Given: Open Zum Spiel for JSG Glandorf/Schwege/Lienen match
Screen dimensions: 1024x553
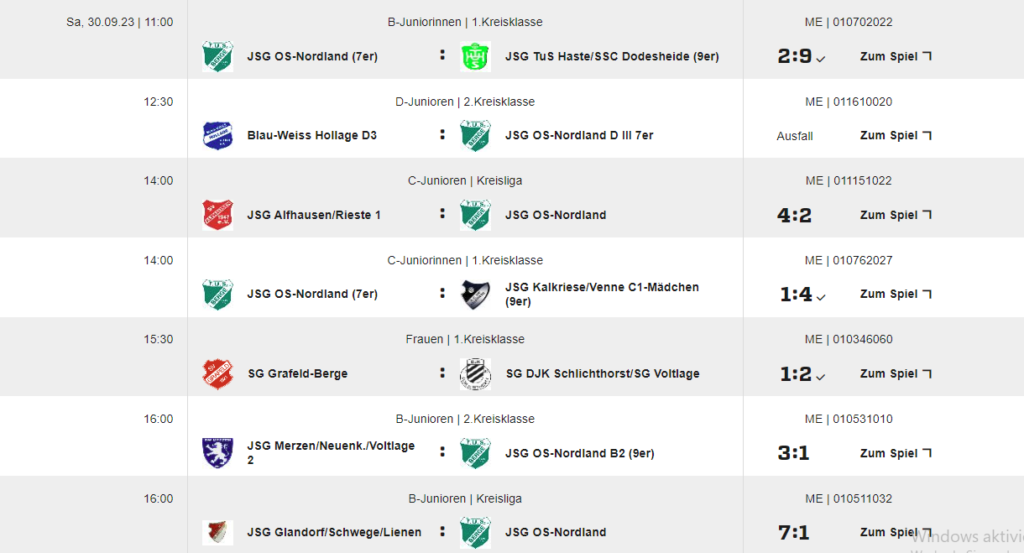Looking at the screenshot, I should click(x=895, y=532).
